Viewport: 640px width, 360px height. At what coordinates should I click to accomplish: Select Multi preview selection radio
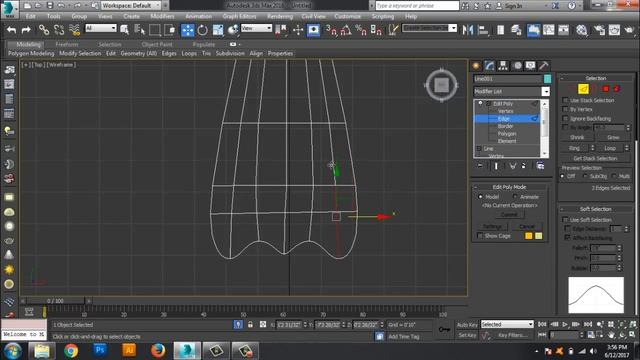point(614,176)
